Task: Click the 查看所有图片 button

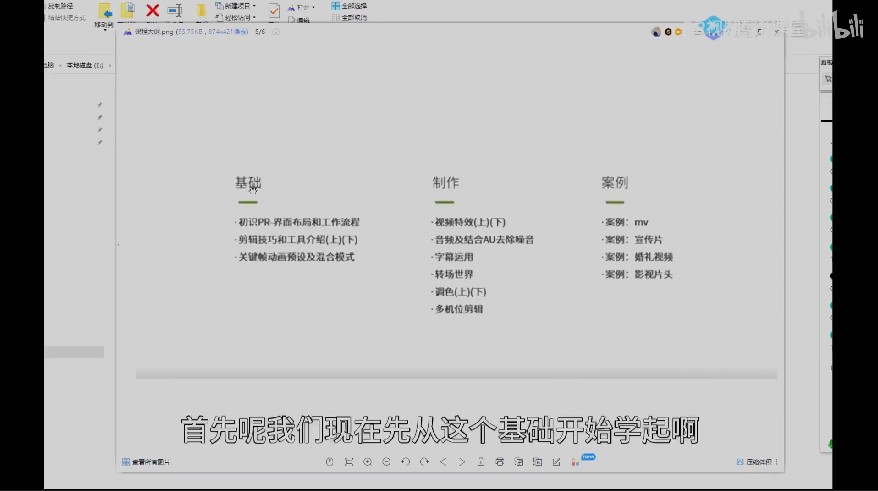Action: point(146,462)
